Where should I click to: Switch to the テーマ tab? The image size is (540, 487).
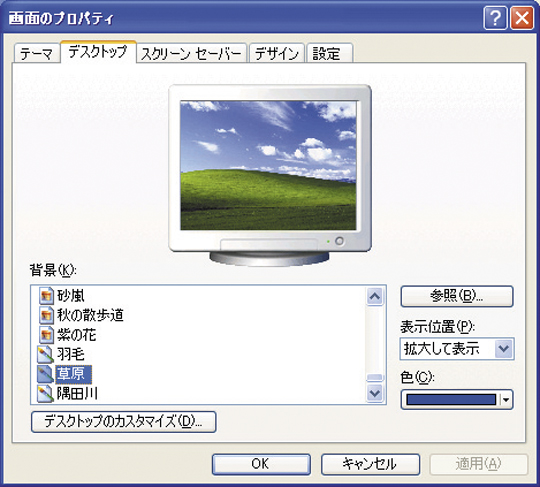37,54
